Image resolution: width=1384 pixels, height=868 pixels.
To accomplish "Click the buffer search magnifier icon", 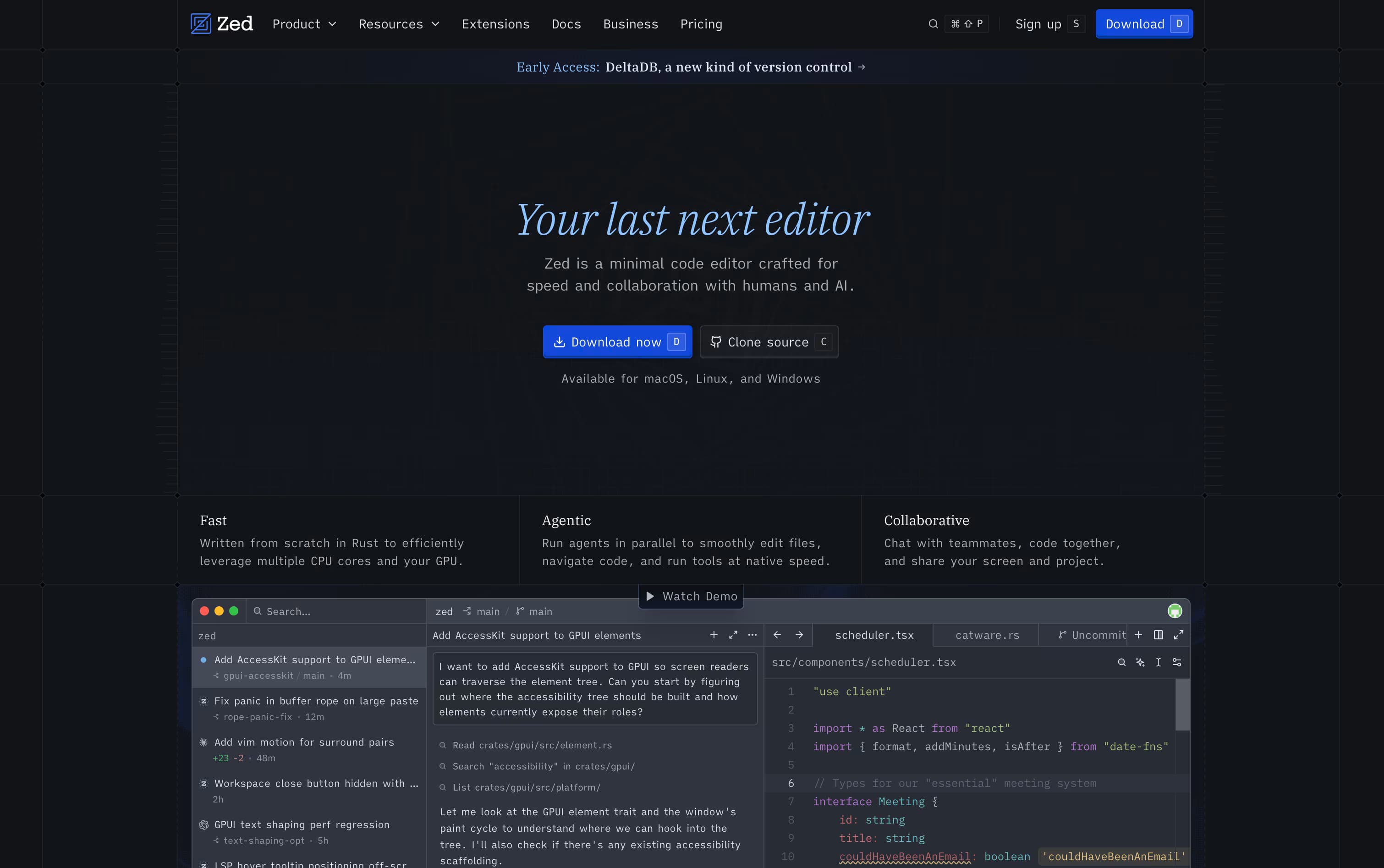I will (x=1122, y=663).
